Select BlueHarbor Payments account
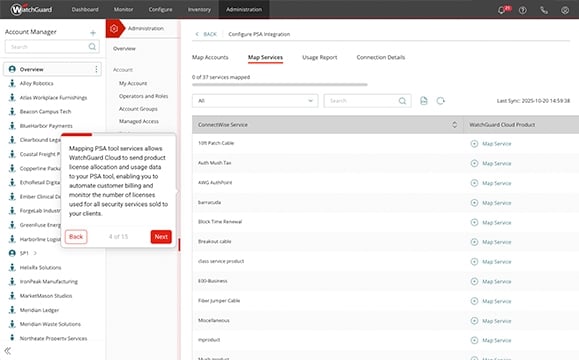Image resolution: width=579 pixels, height=360 pixels. coord(46,126)
